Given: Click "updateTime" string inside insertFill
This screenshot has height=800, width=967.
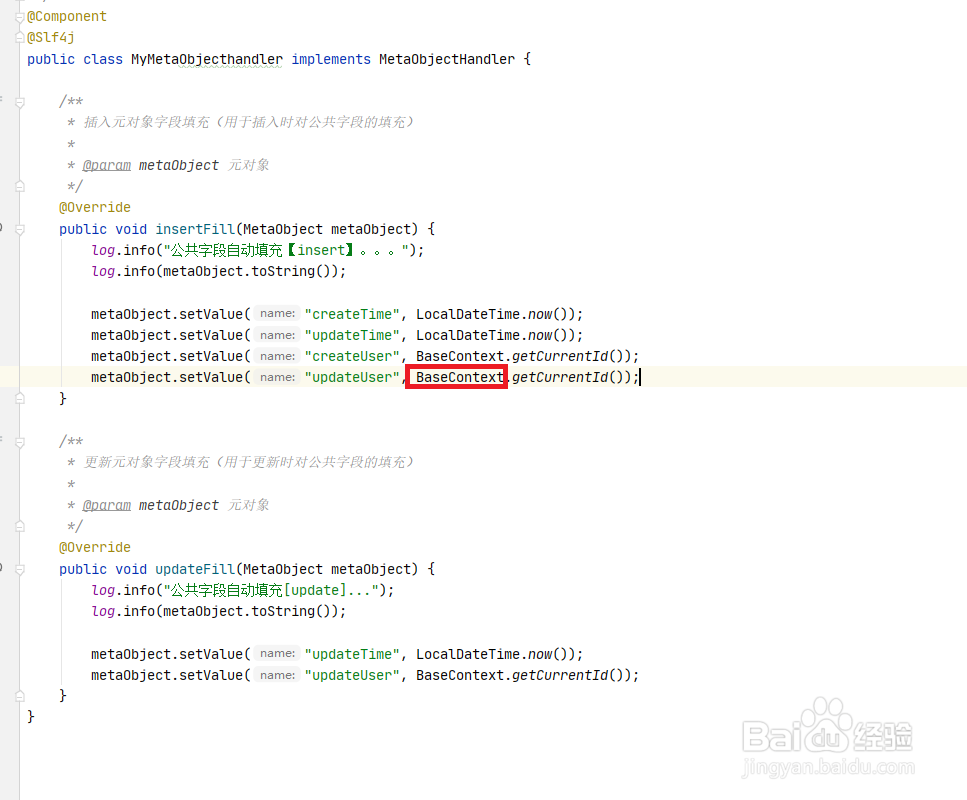Looking at the screenshot, I should pyautogui.click(x=352, y=336).
